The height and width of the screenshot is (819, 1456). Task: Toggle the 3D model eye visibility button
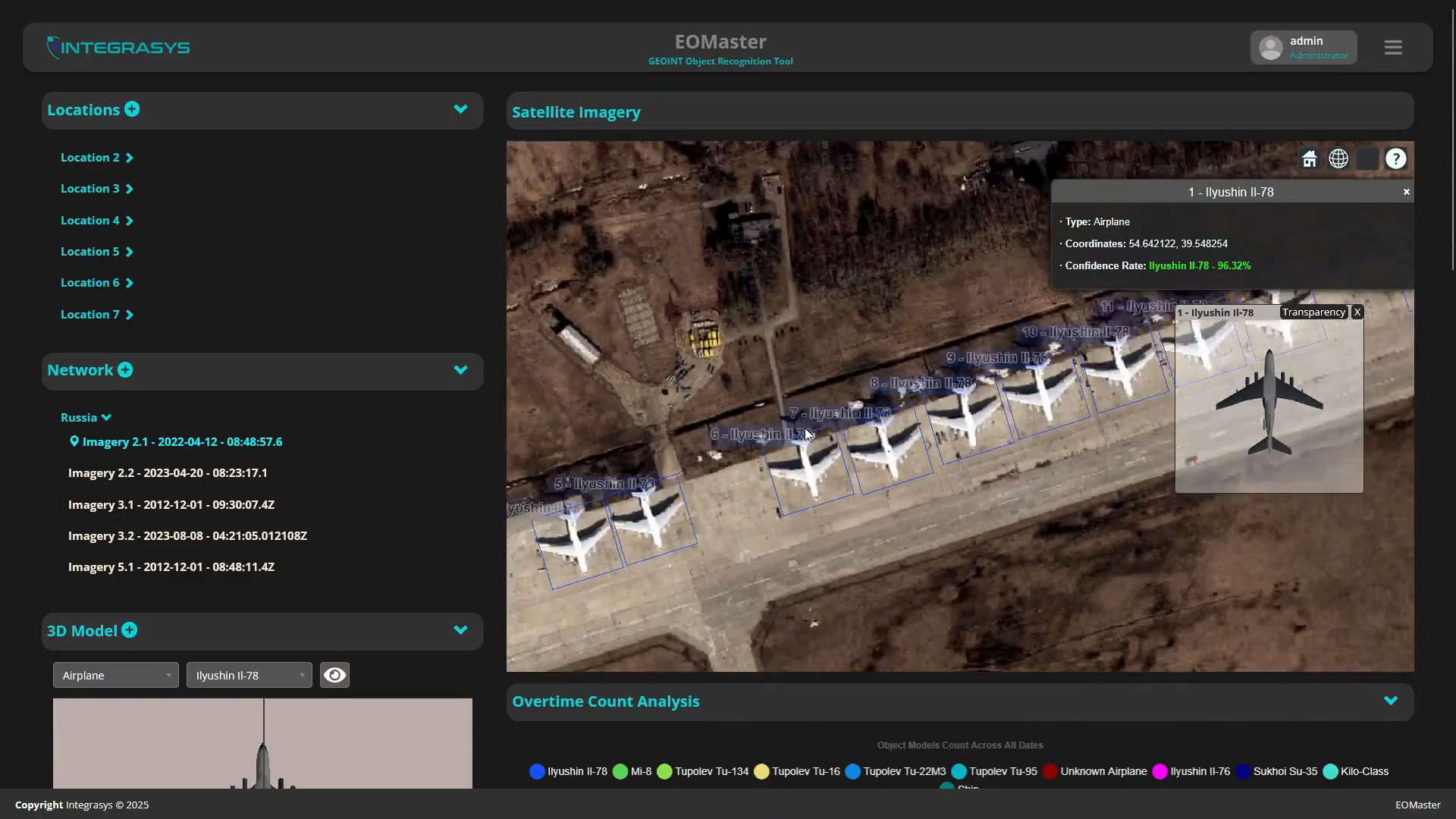pyautogui.click(x=334, y=675)
